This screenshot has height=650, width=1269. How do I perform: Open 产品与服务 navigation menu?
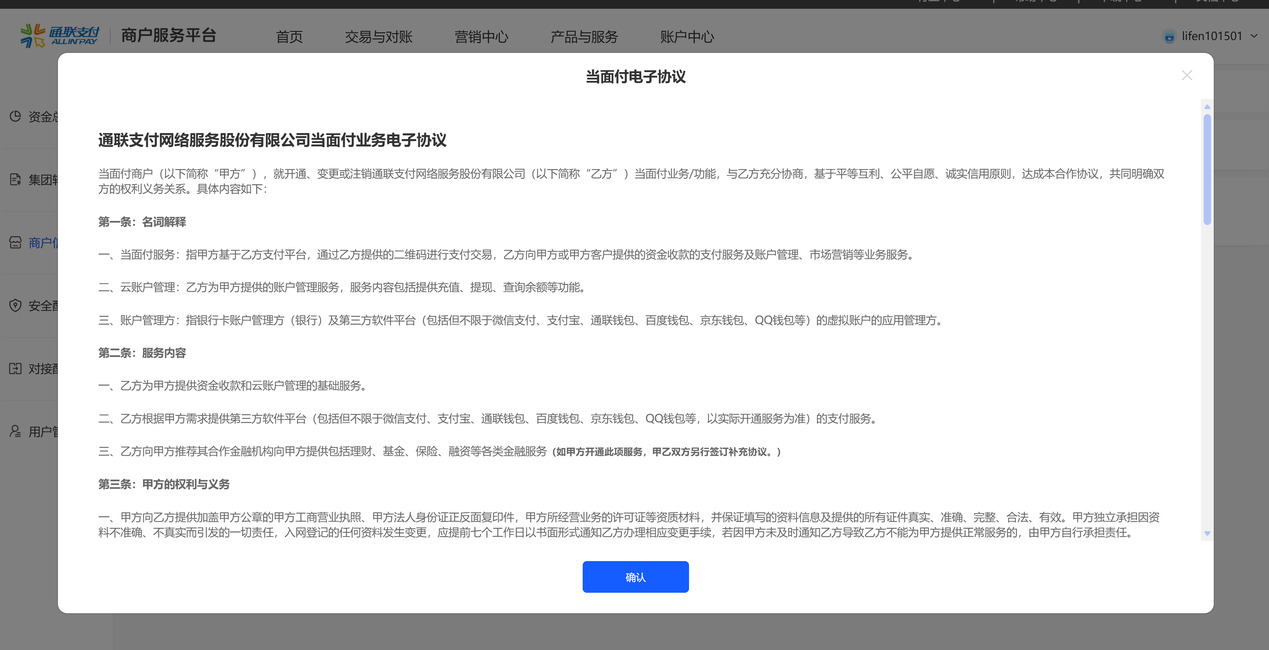click(x=584, y=37)
